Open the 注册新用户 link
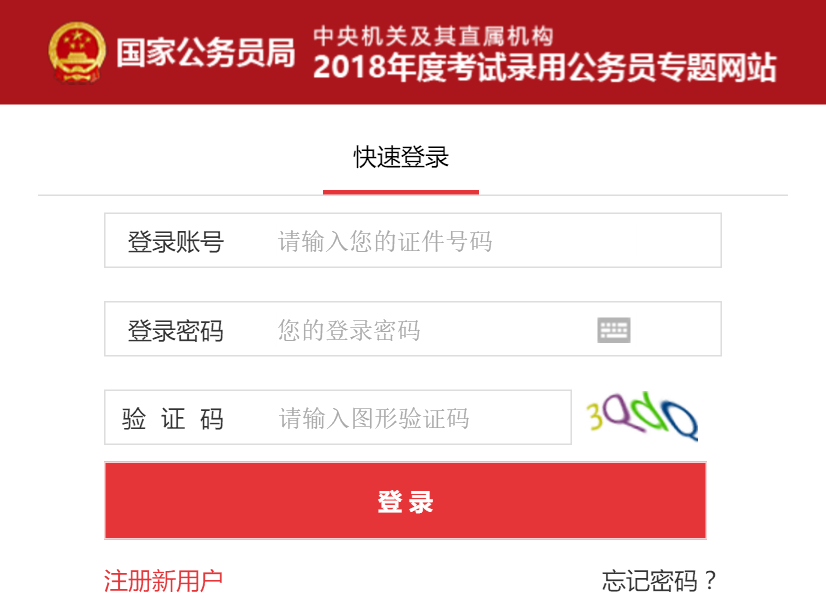The height and width of the screenshot is (611, 826). point(163,581)
